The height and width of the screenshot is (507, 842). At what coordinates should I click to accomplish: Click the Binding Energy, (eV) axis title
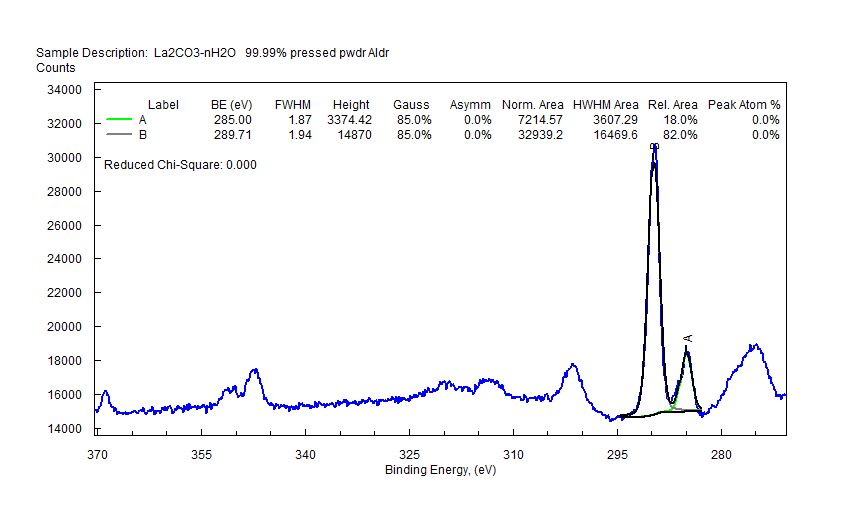[441, 470]
